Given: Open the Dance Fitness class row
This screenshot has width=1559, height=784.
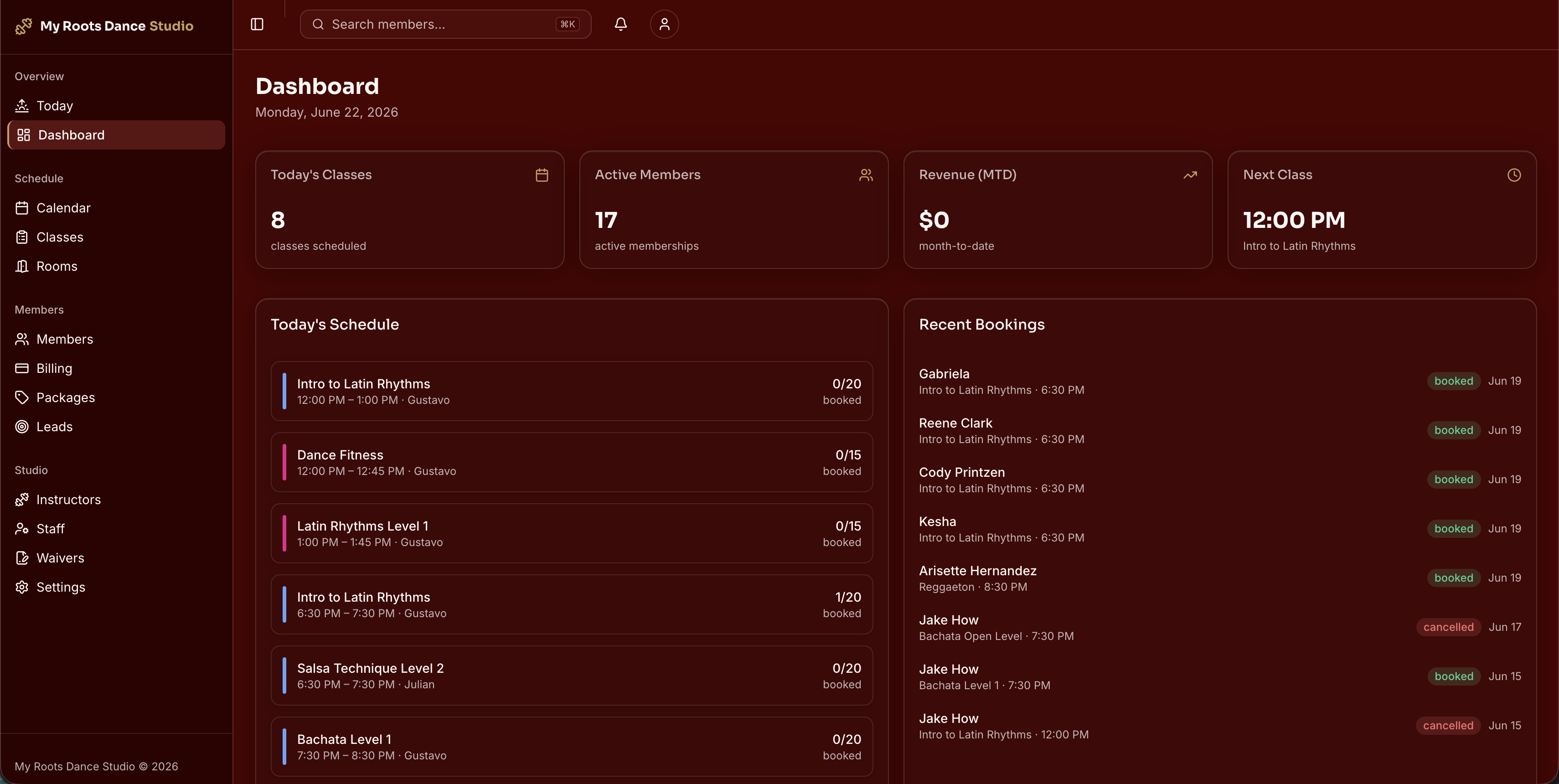Looking at the screenshot, I should click(572, 462).
